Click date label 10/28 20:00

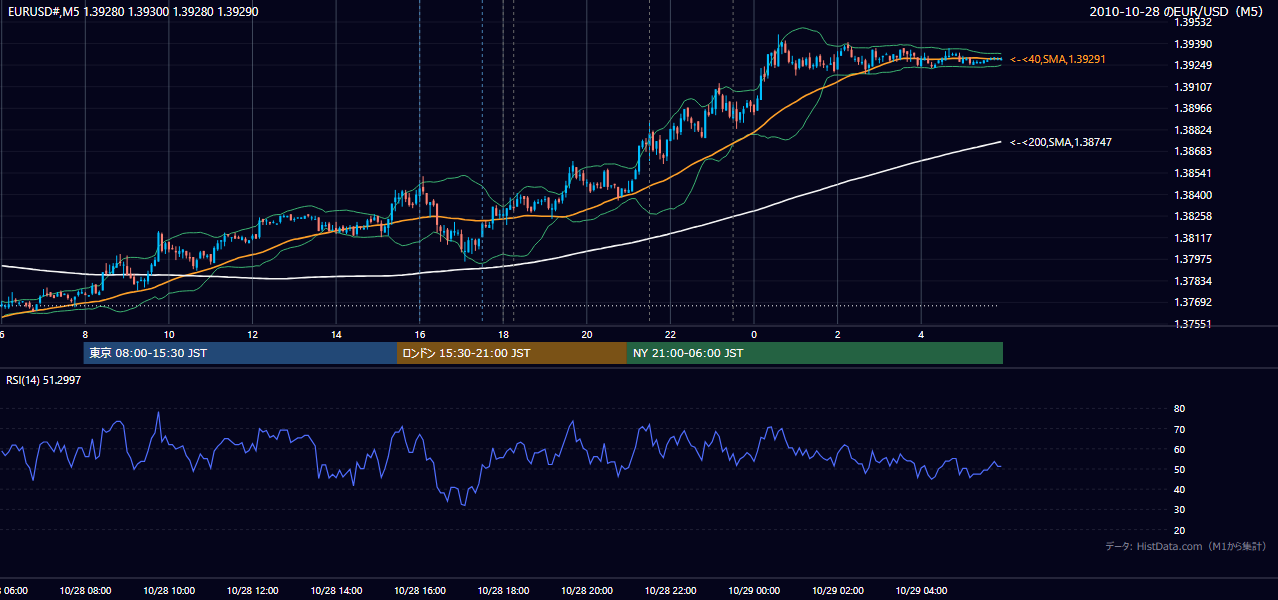[587, 591]
